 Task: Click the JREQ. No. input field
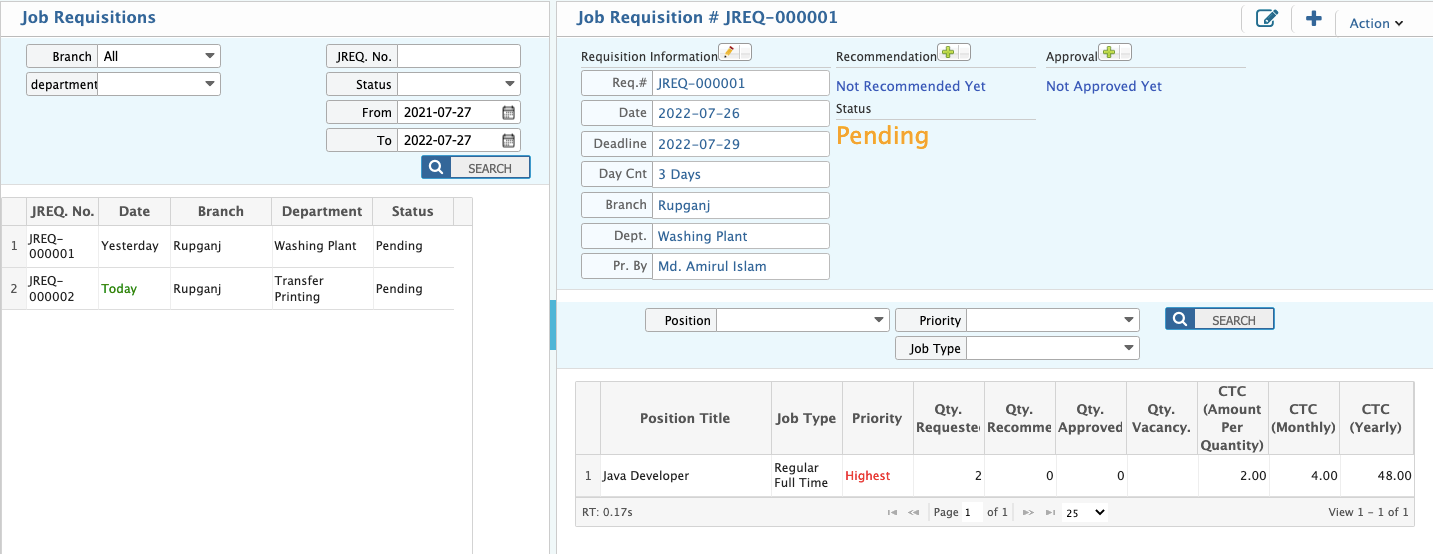pyautogui.click(x=459, y=56)
